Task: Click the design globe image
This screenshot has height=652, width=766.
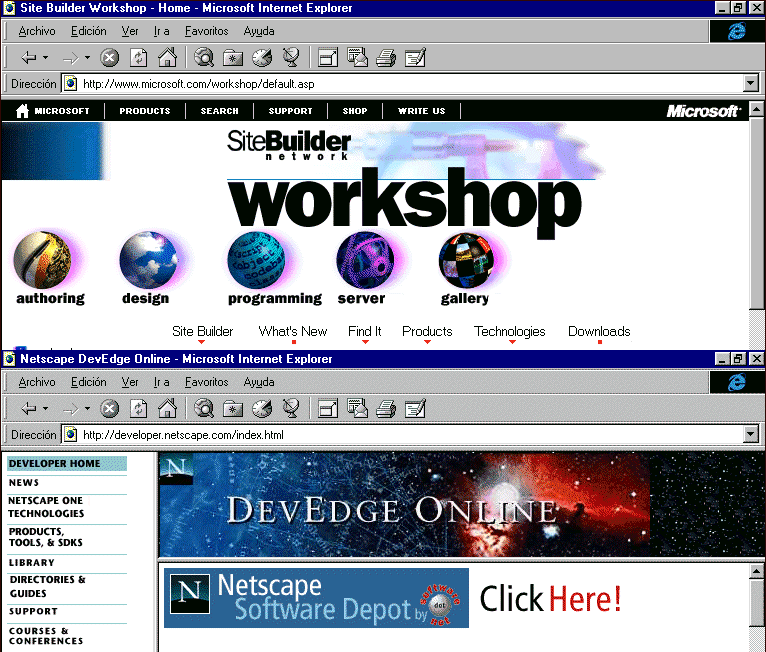Action: click(149, 260)
